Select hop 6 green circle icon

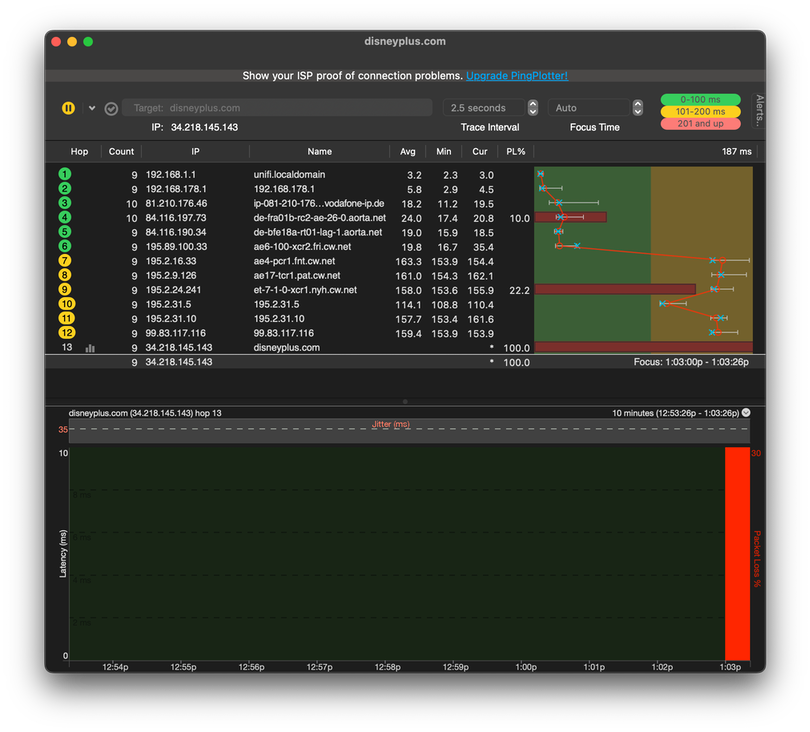point(65,246)
